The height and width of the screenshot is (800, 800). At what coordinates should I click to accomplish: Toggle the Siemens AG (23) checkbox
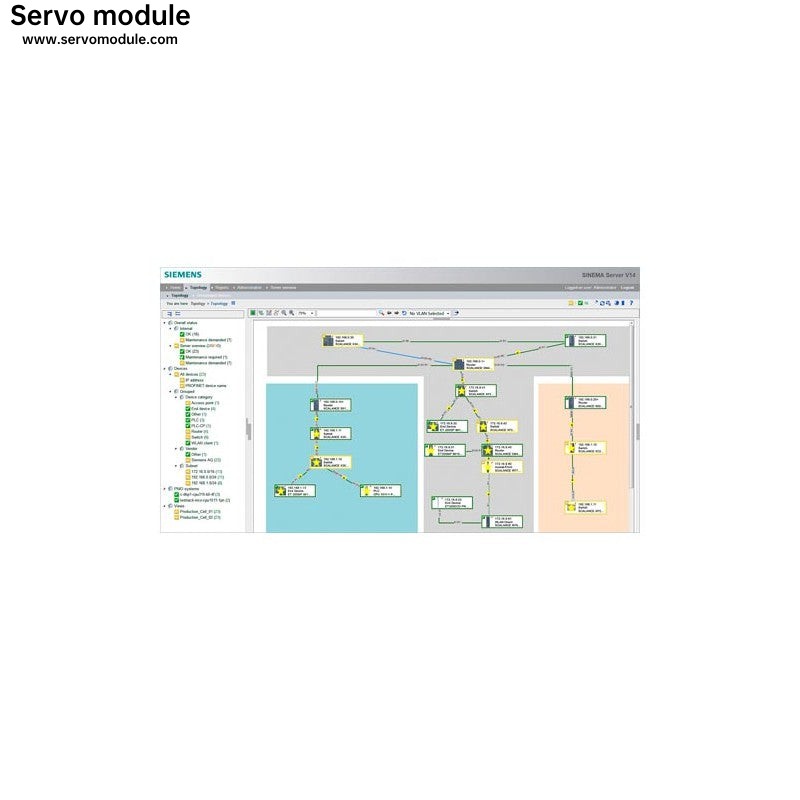click(188, 460)
